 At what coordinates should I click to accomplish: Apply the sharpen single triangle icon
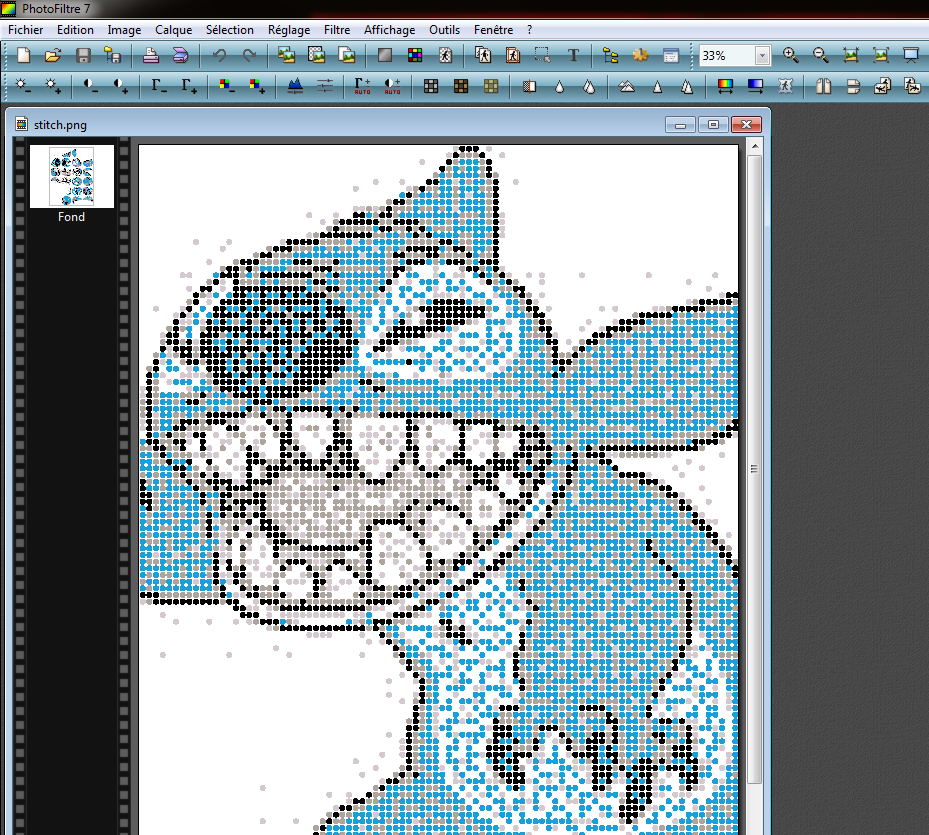pyautogui.click(x=657, y=87)
